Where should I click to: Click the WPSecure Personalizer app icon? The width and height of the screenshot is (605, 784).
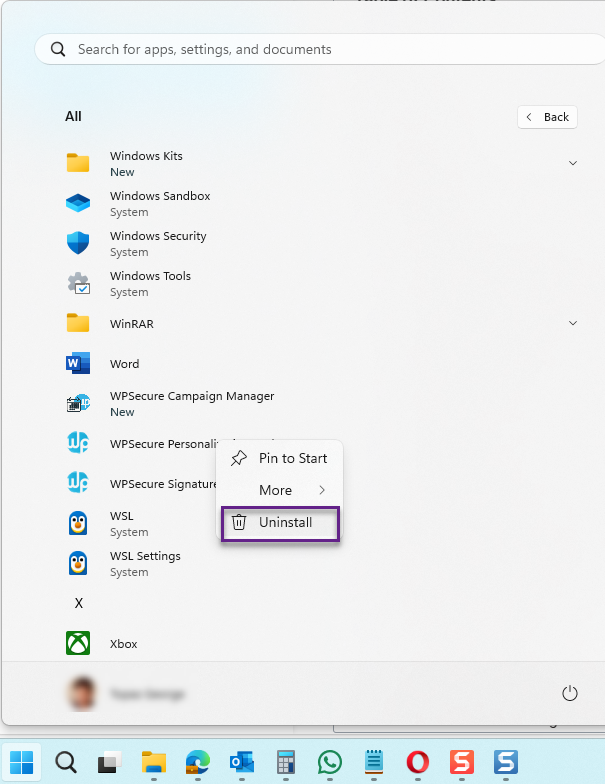[x=78, y=443]
